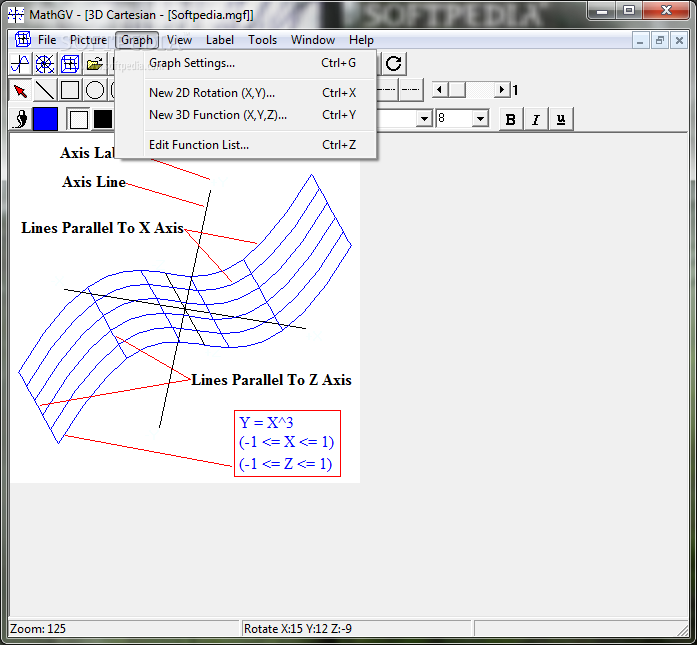The image size is (697, 645).
Task: Toggle bold text formatting
Action: click(x=511, y=119)
